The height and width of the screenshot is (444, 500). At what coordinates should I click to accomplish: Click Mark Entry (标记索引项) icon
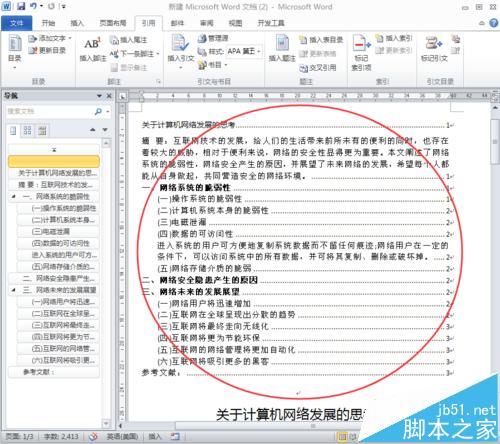click(x=361, y=52)
